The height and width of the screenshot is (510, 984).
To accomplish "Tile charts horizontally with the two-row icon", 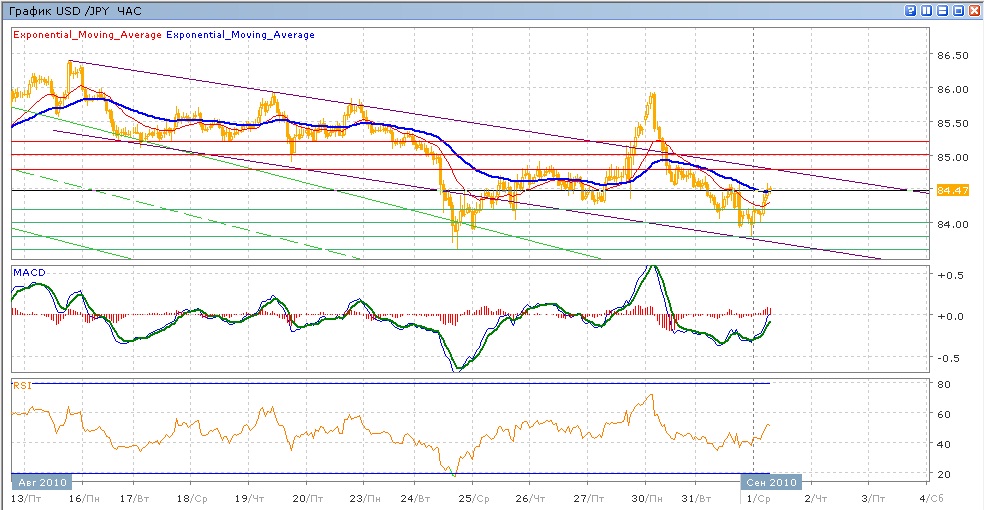I will (x=942, y=10).
